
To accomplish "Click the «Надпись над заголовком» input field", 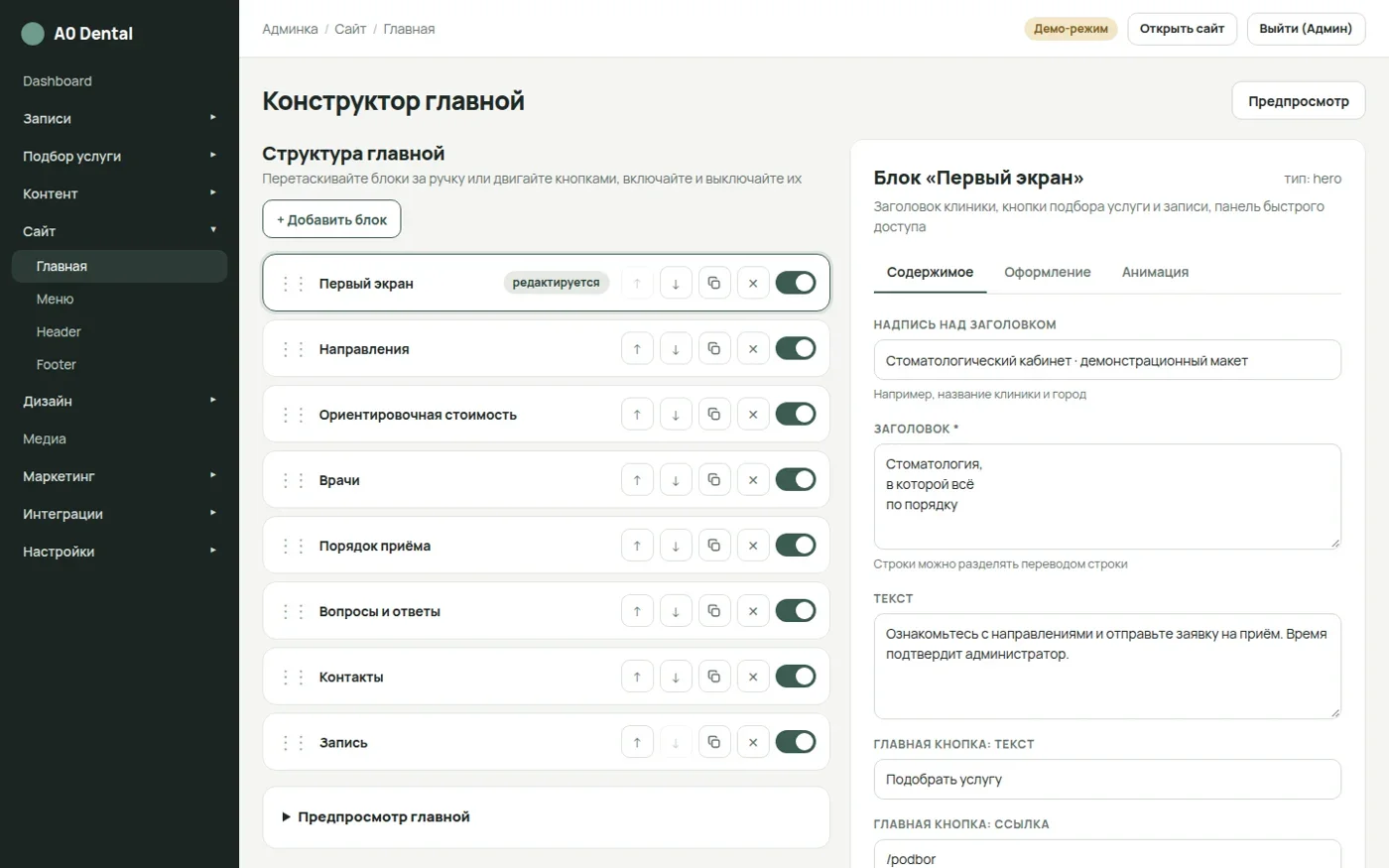I will (x=1107, y=360).
